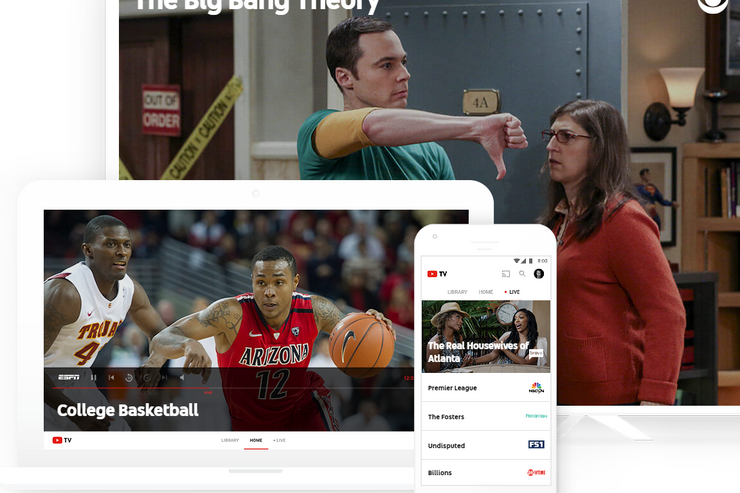
Task: Click the CBS eye logo on TV
Action: coord(713,4)
